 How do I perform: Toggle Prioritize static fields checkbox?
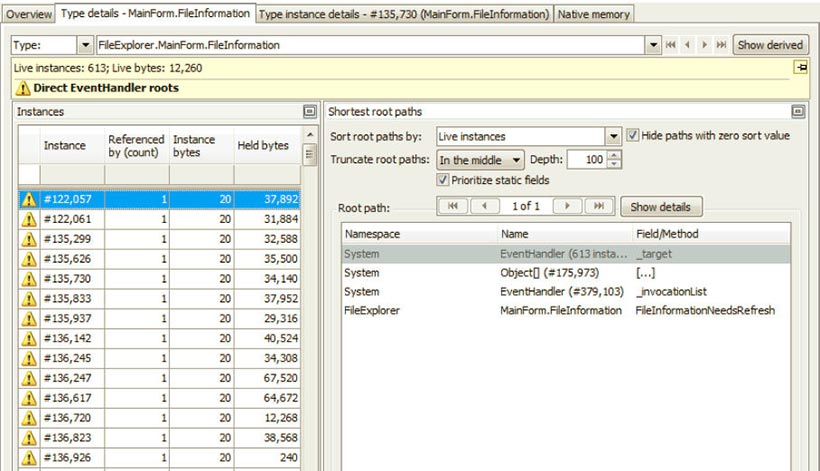[x=442, y=180]
